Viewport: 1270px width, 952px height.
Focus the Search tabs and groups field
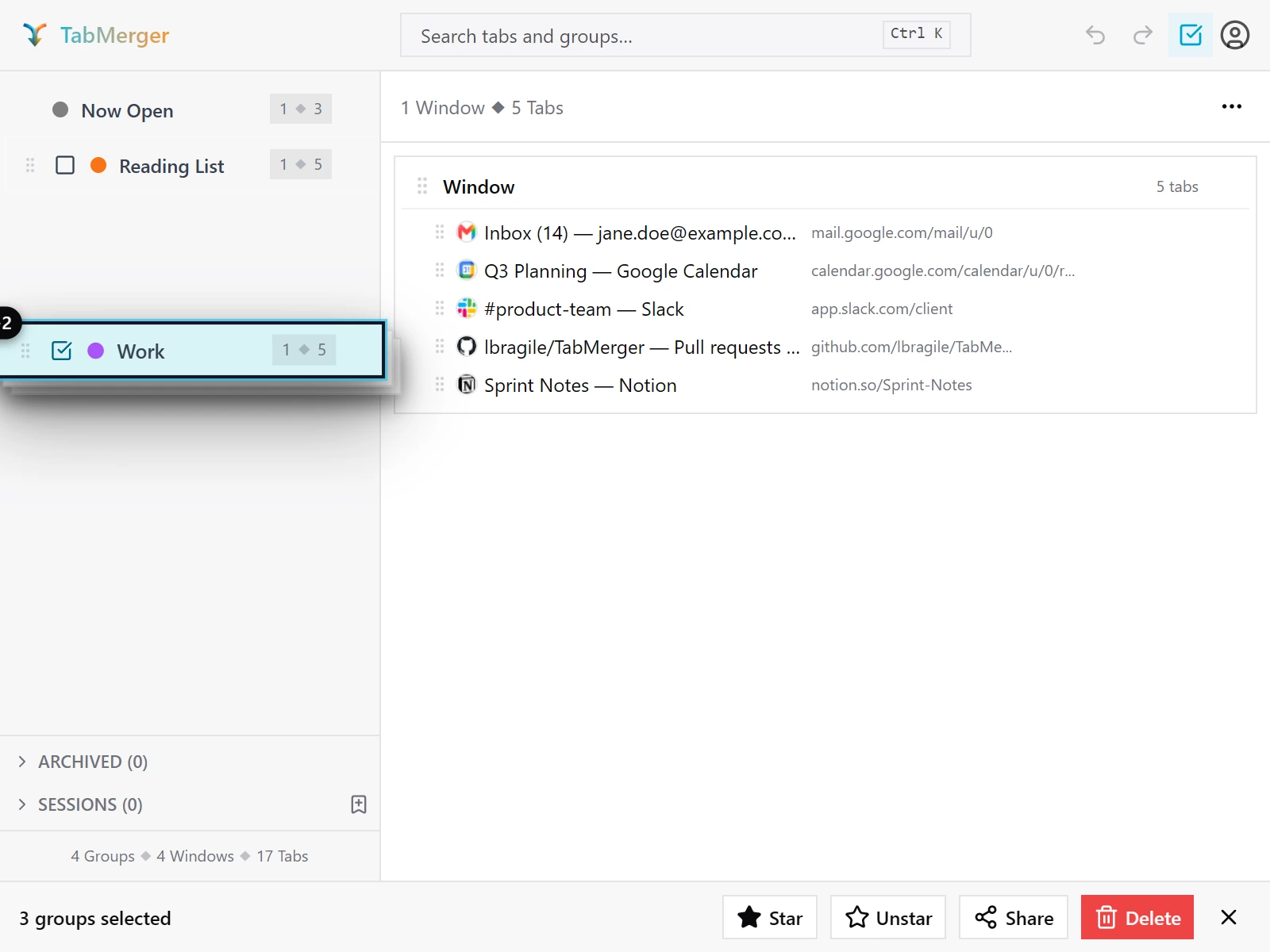pyautogui.click(x=686, y=35)
